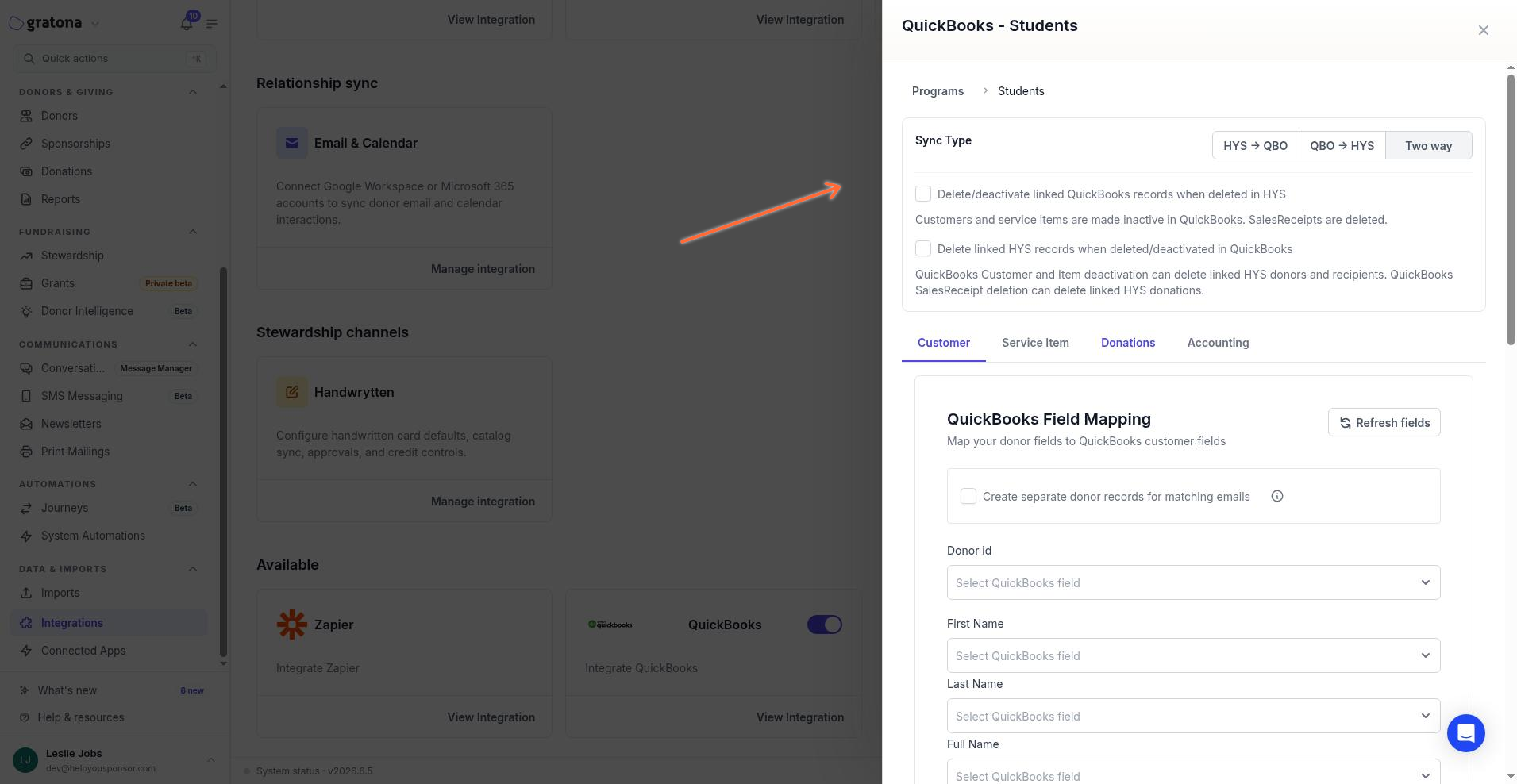This screenshot has width=1517, height=784.
Task: Click the Donations icon in sidebar
Action: [26, 171]
